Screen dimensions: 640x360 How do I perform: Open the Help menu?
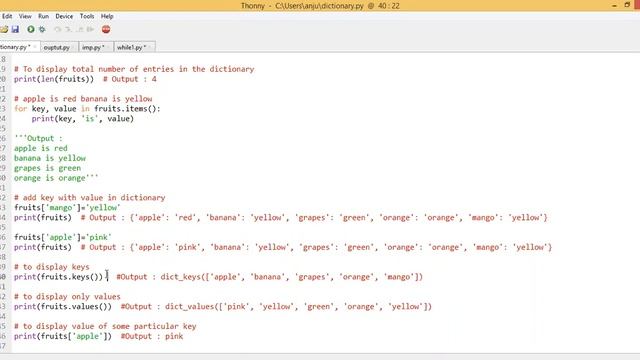107,16
